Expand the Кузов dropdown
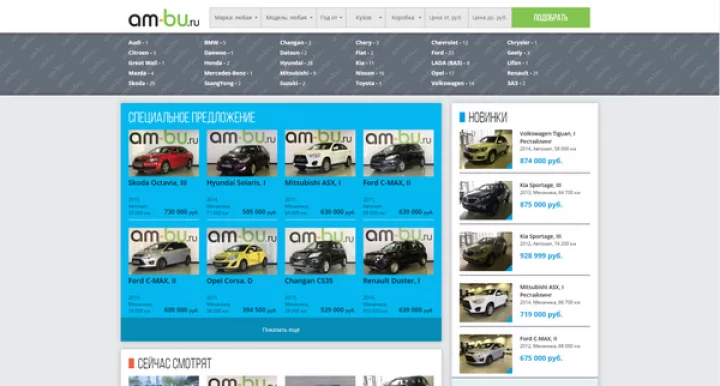 pos(366,17)
